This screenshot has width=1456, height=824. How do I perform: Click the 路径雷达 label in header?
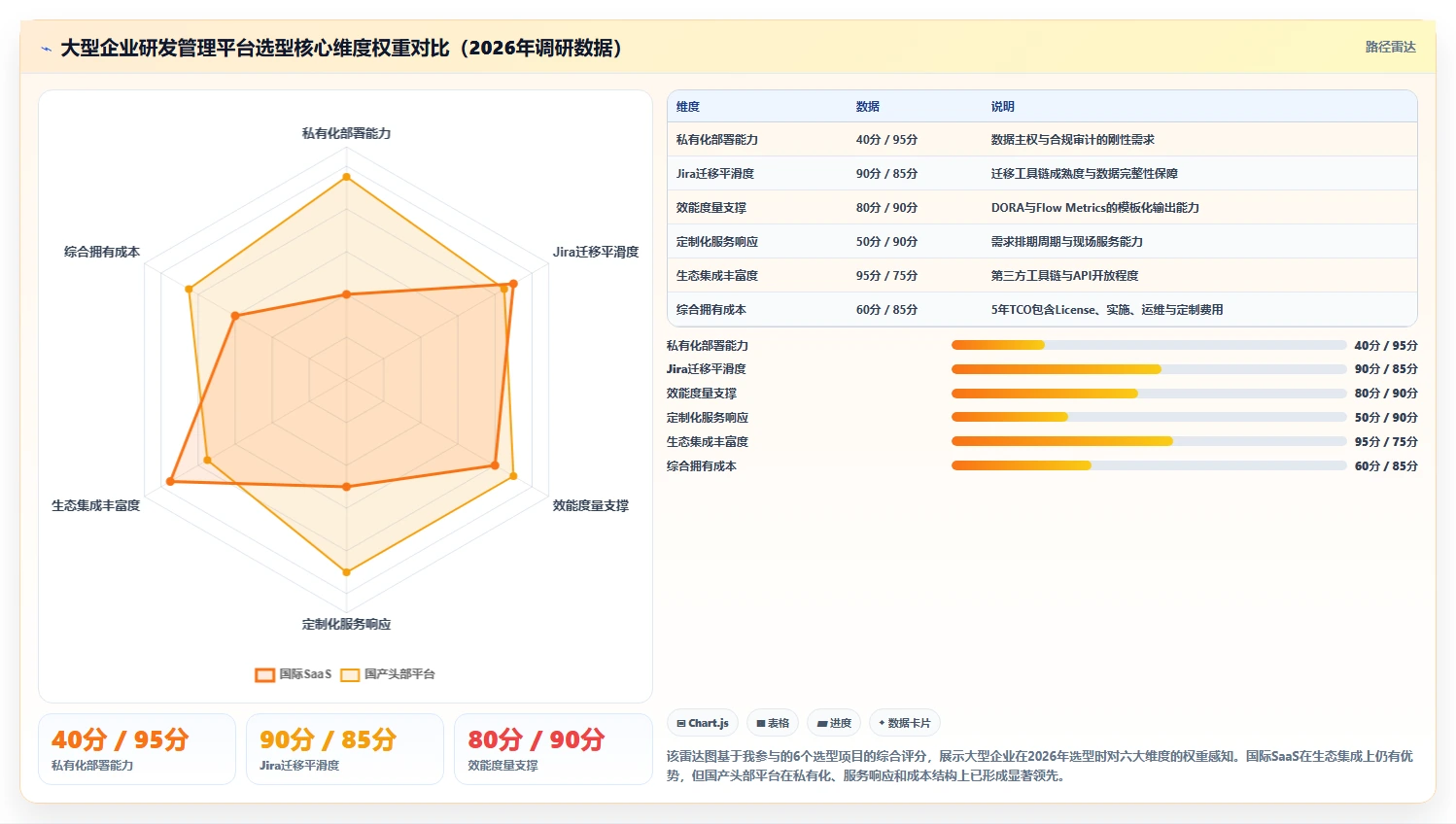click(x=1390, y=47)
